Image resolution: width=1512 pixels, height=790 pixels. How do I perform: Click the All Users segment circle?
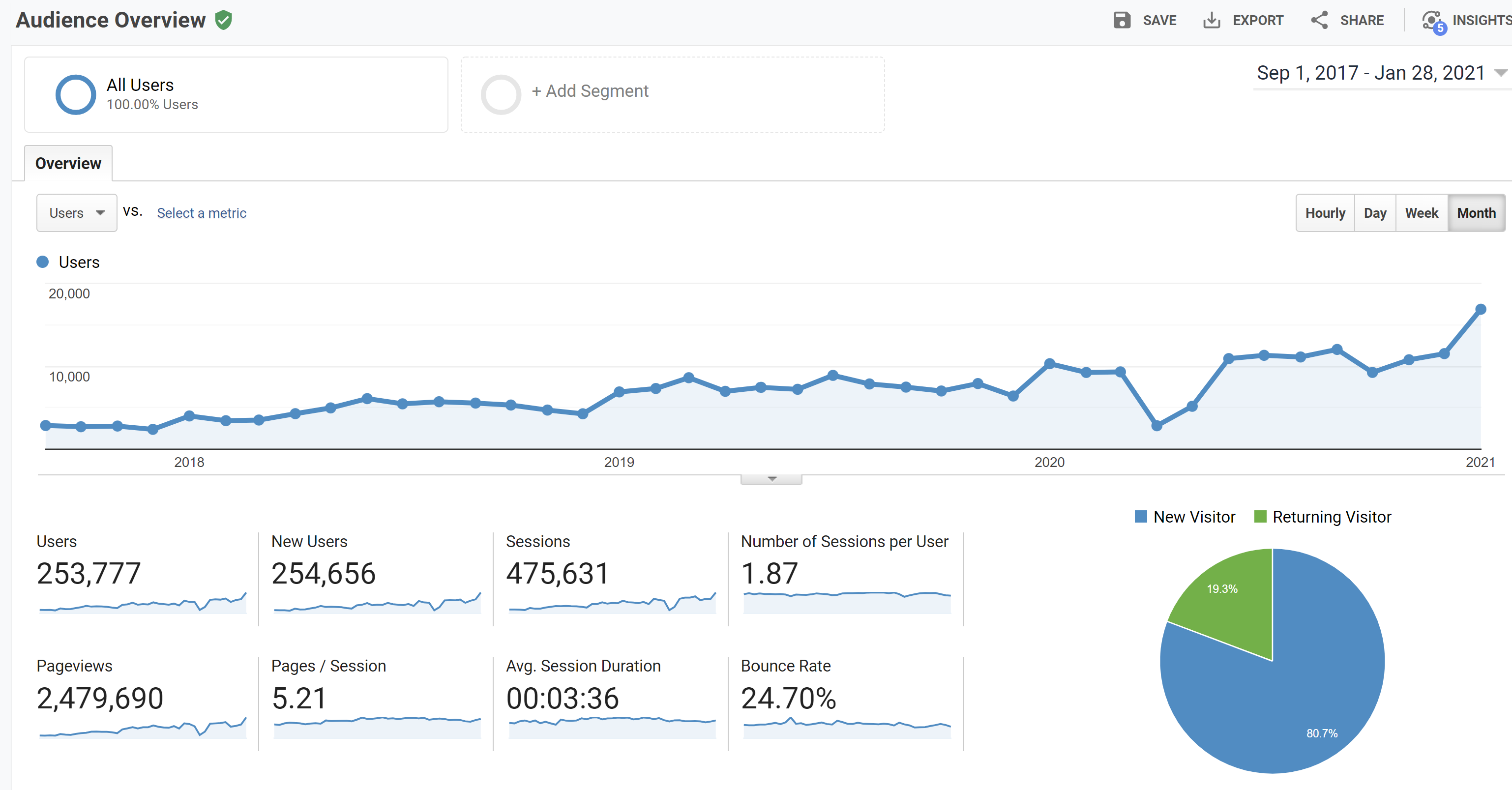click(75, 94)
